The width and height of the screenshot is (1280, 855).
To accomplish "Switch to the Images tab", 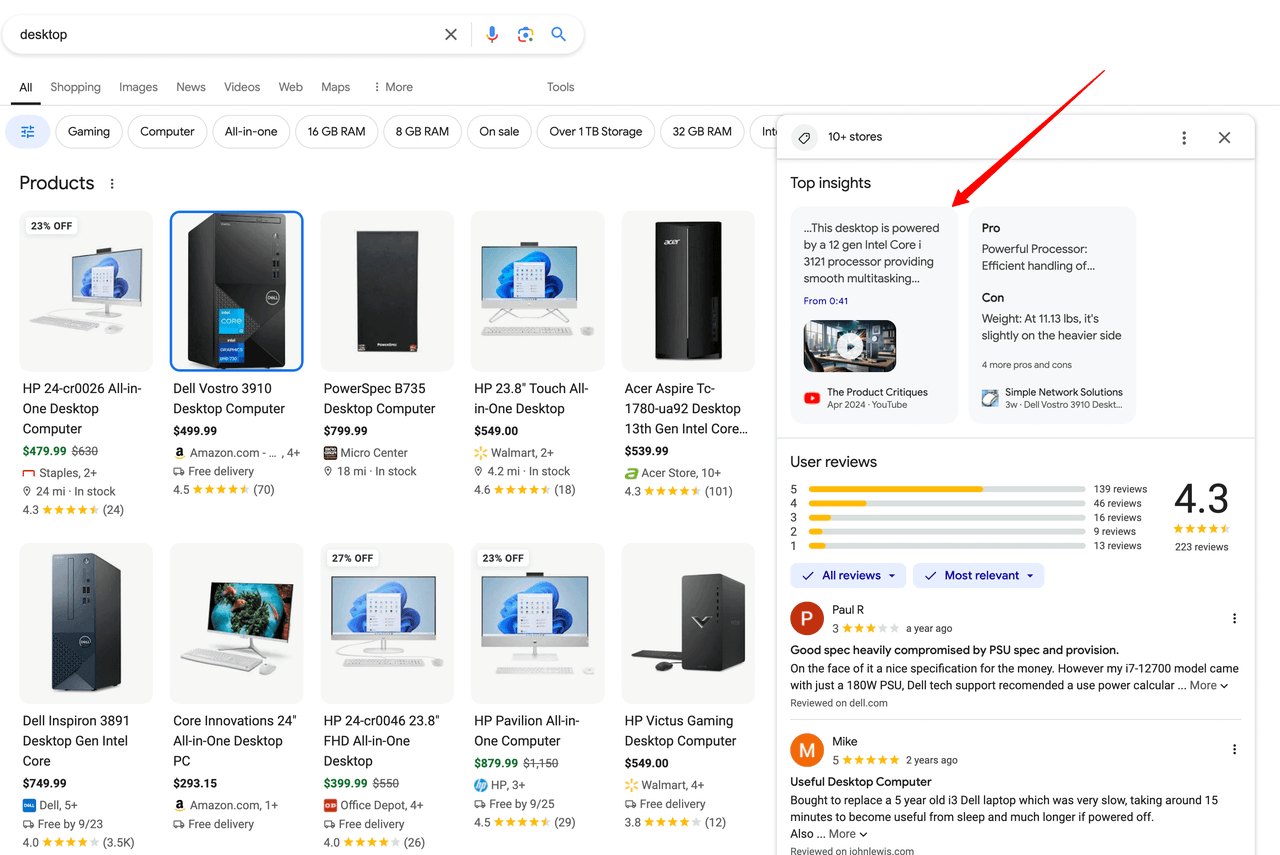I will pos(139,87).
